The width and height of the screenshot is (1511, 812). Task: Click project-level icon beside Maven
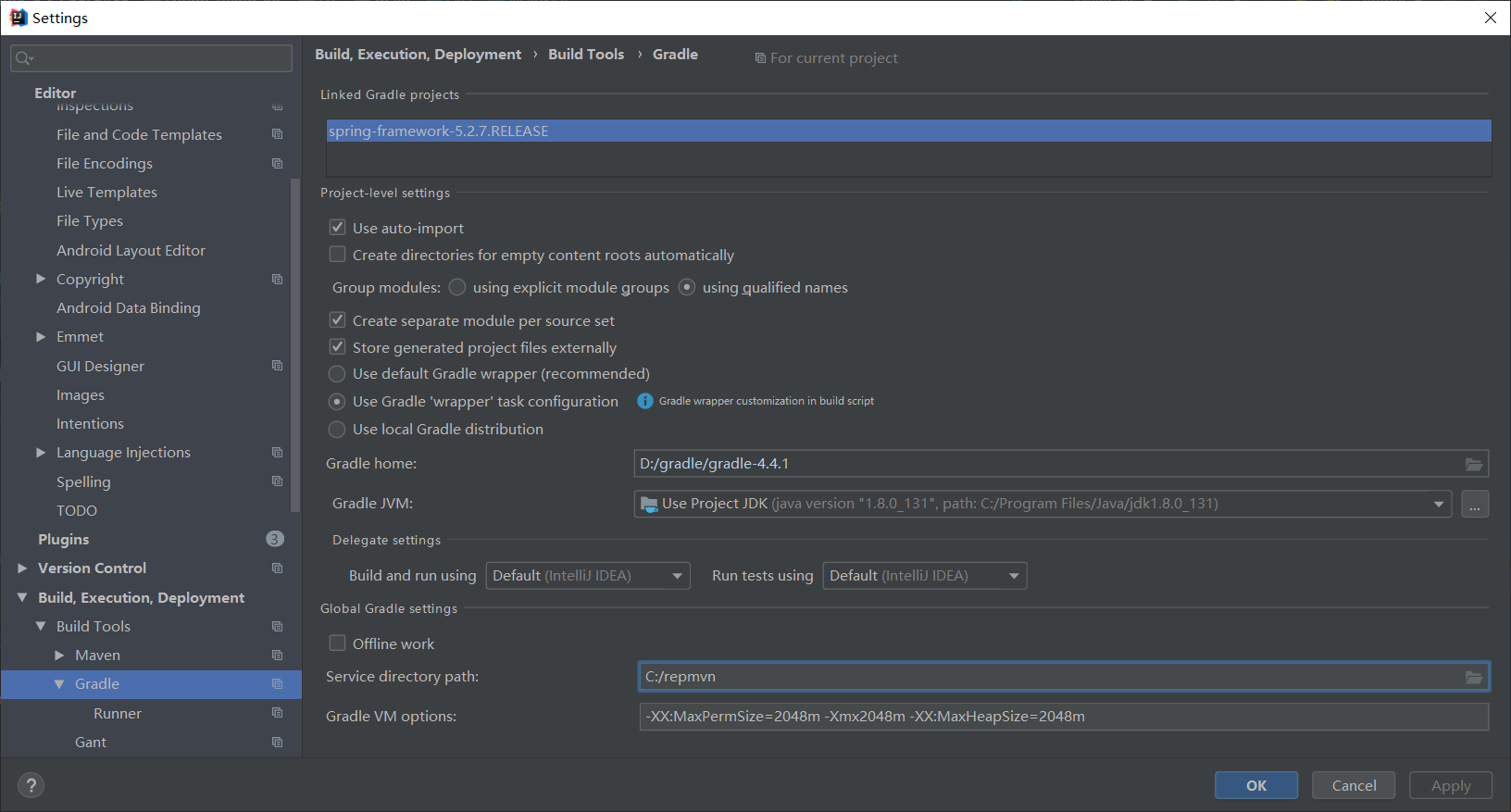tap(277, 655)
